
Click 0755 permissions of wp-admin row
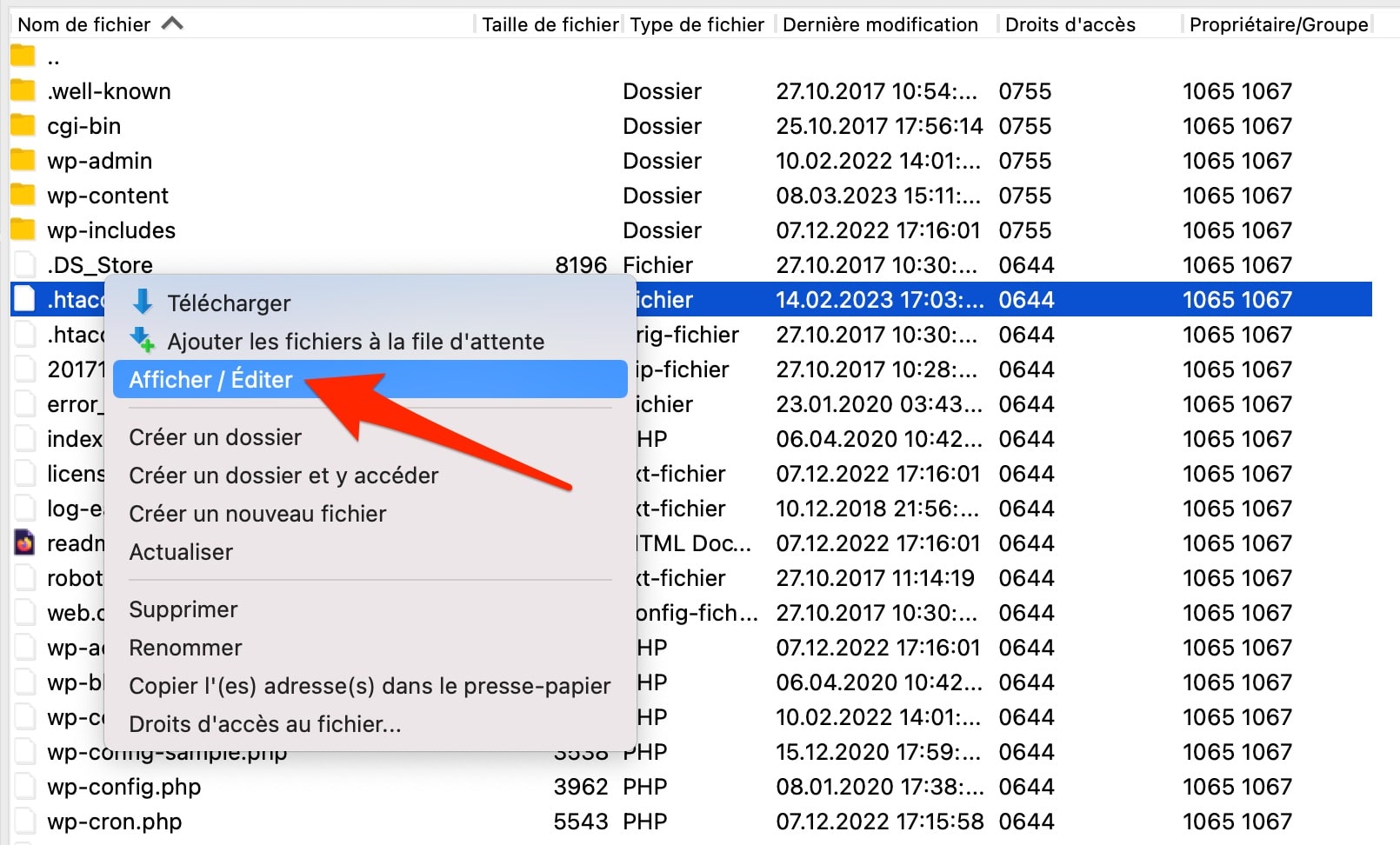tap(1024, 161)
